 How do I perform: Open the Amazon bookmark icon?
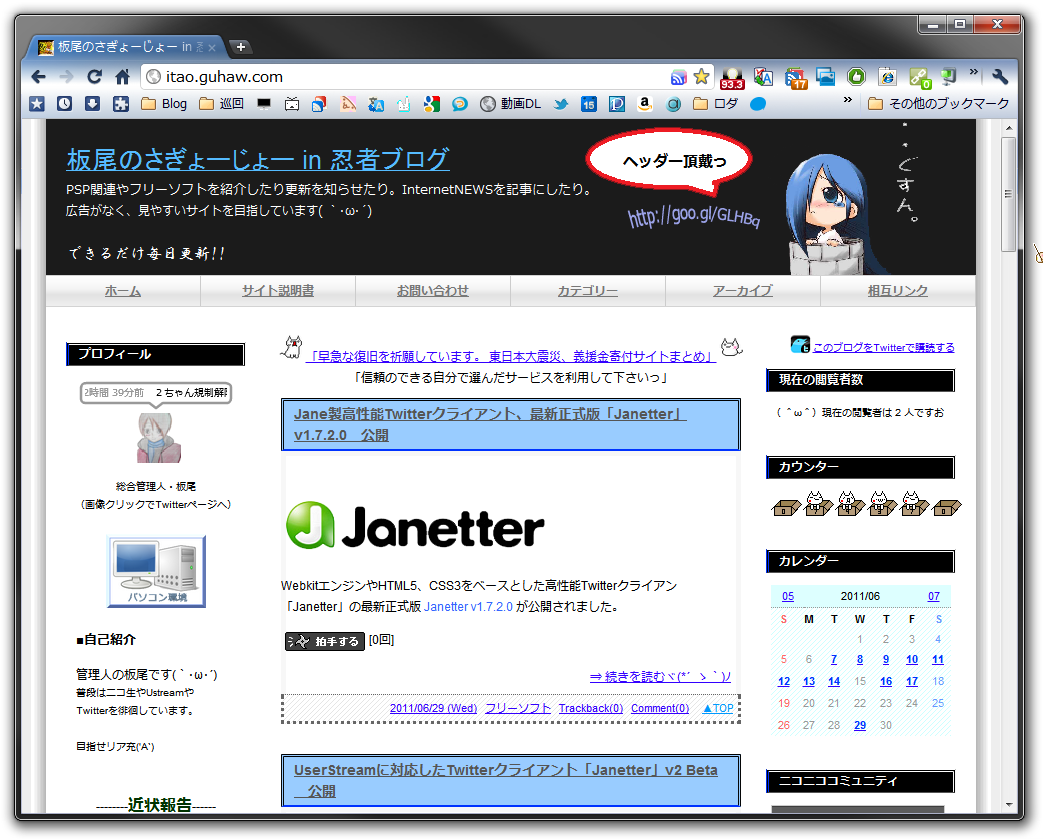click(x=644, y=104)
